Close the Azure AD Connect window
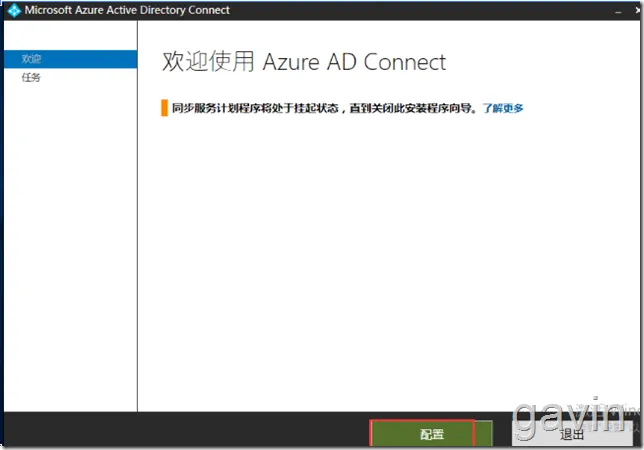Viewport: 644px width, 450px height. pos(637,11)
